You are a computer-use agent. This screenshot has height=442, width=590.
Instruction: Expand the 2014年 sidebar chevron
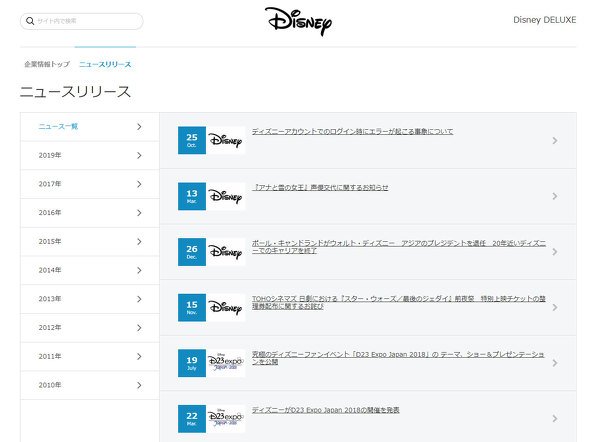139,270
